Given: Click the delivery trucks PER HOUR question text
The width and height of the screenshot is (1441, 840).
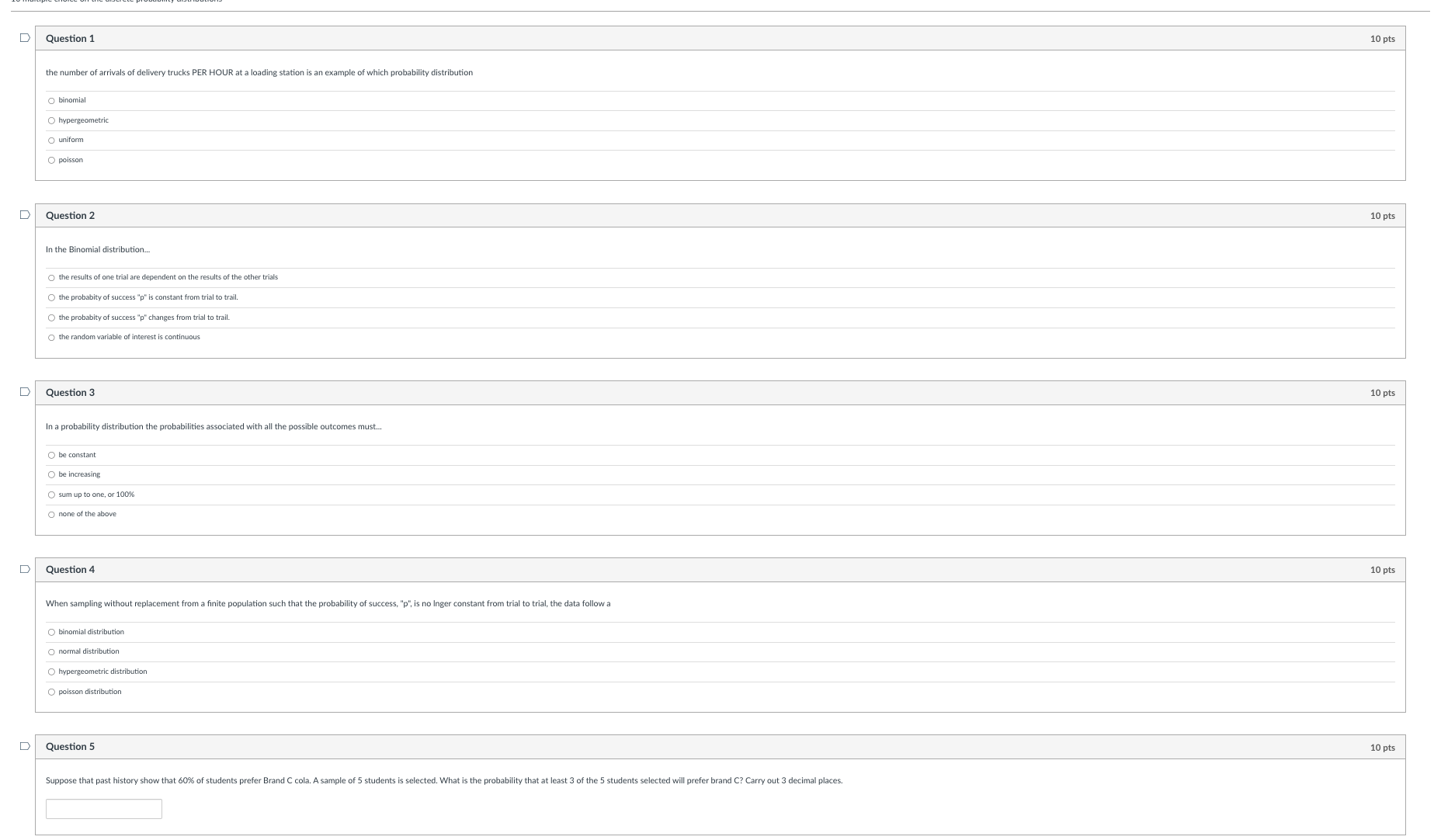Looking at the screenshot, I should [x=259, y=72].
